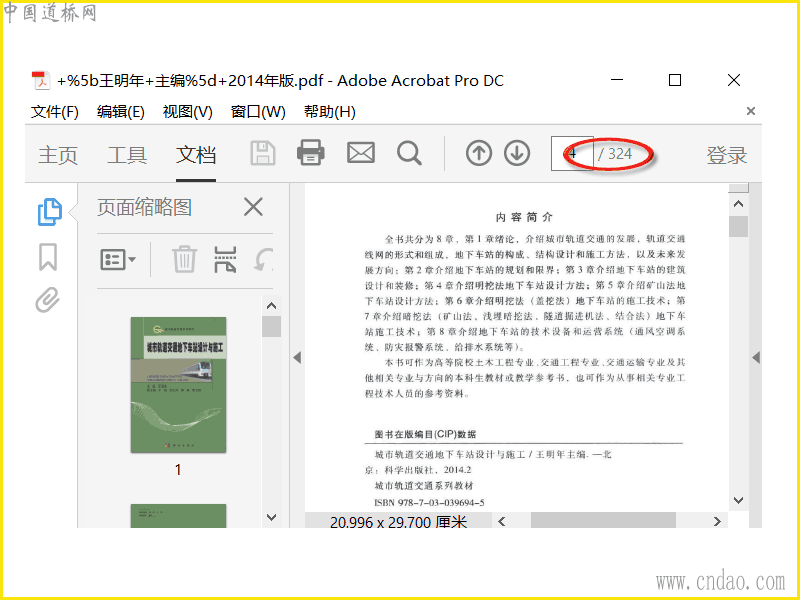Click thumbnail panel scrollbar thumb
The image size is (800, 600).
pyautogui.click(x=271, y=327)
